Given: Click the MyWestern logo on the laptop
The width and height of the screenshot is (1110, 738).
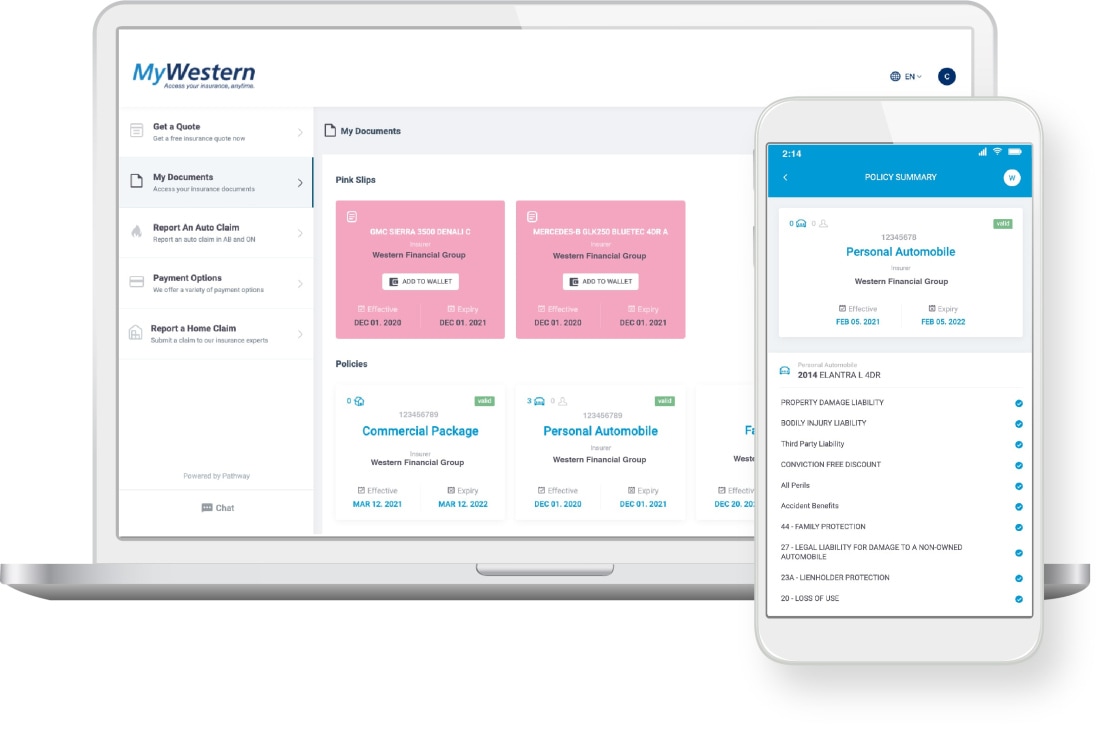Looking at the screenshot, I should [x=194, y=75].
